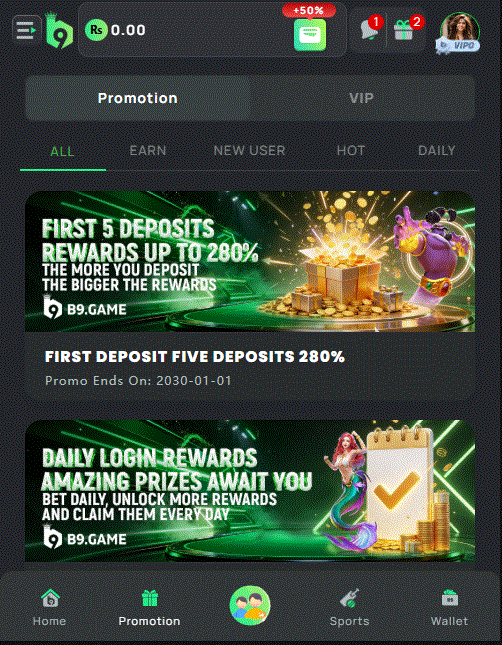The height and width of the screenshot is (645, 502).
Task: Show the HOT promotions filter
Action: point(351,151)
